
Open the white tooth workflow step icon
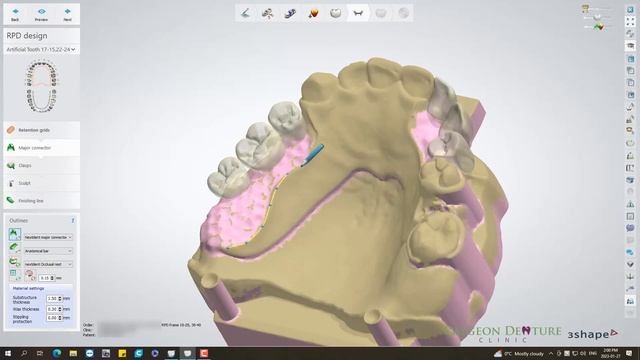336,13
